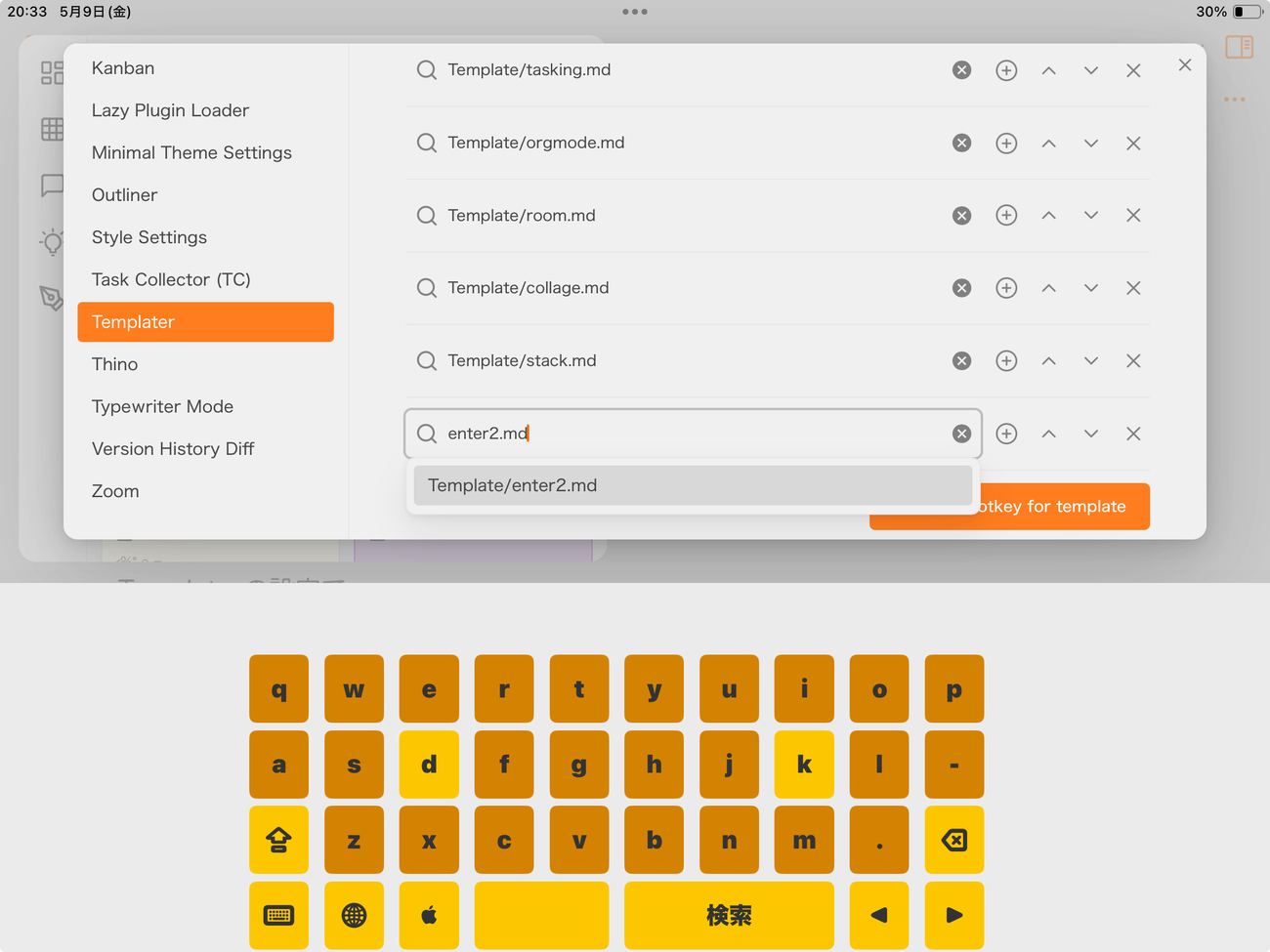Tap the left arrow cursor key
The image size is (1270, 952).
(879, 916)
